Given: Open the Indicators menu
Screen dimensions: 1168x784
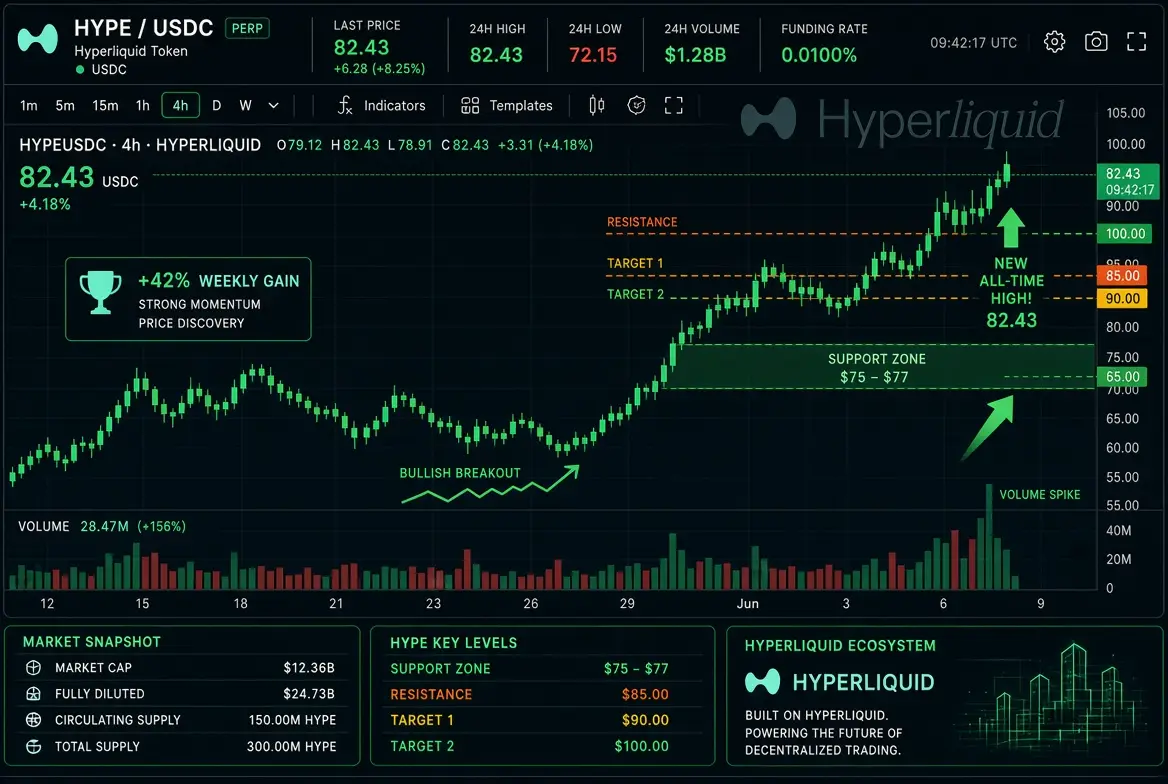Looking at the screenshot, I should (394, 106).
